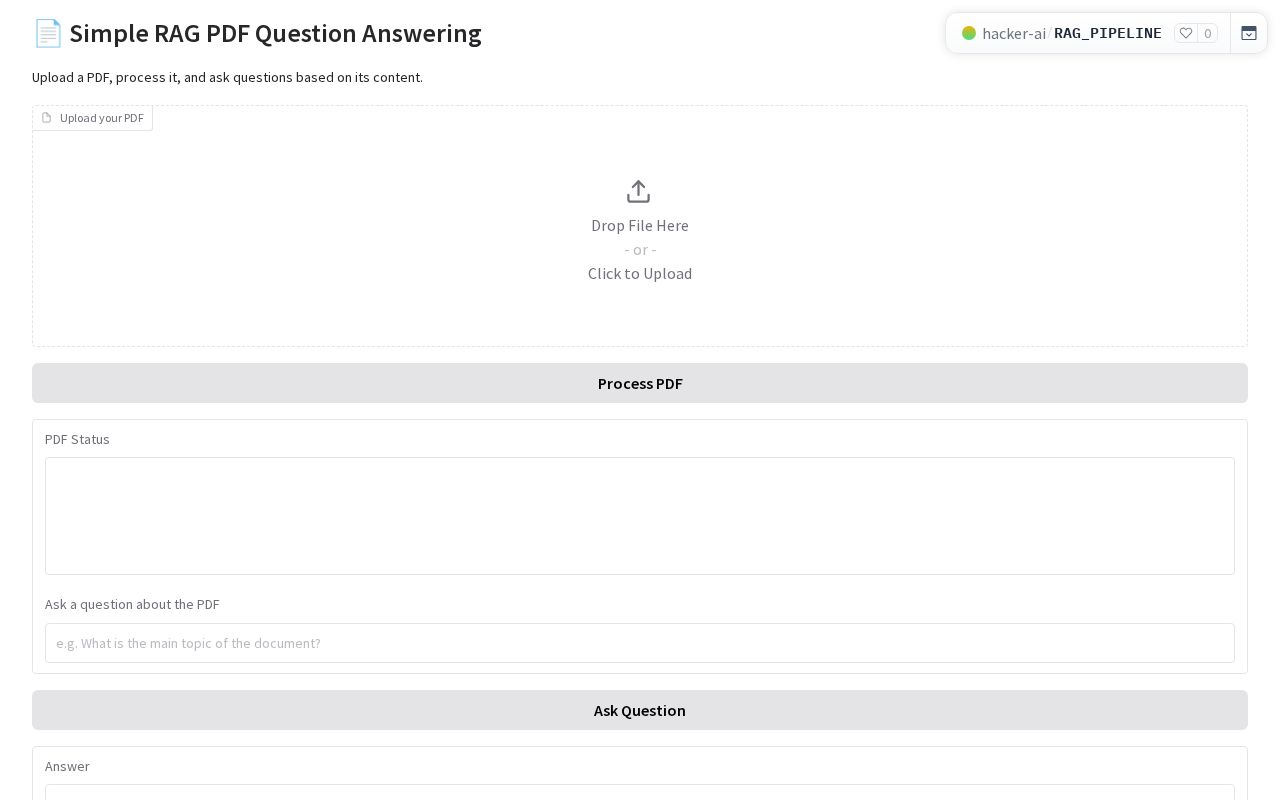The width and height of the screenshot is (1280, 800).
Task: Focus the question input field
Action: pos(640,643)
